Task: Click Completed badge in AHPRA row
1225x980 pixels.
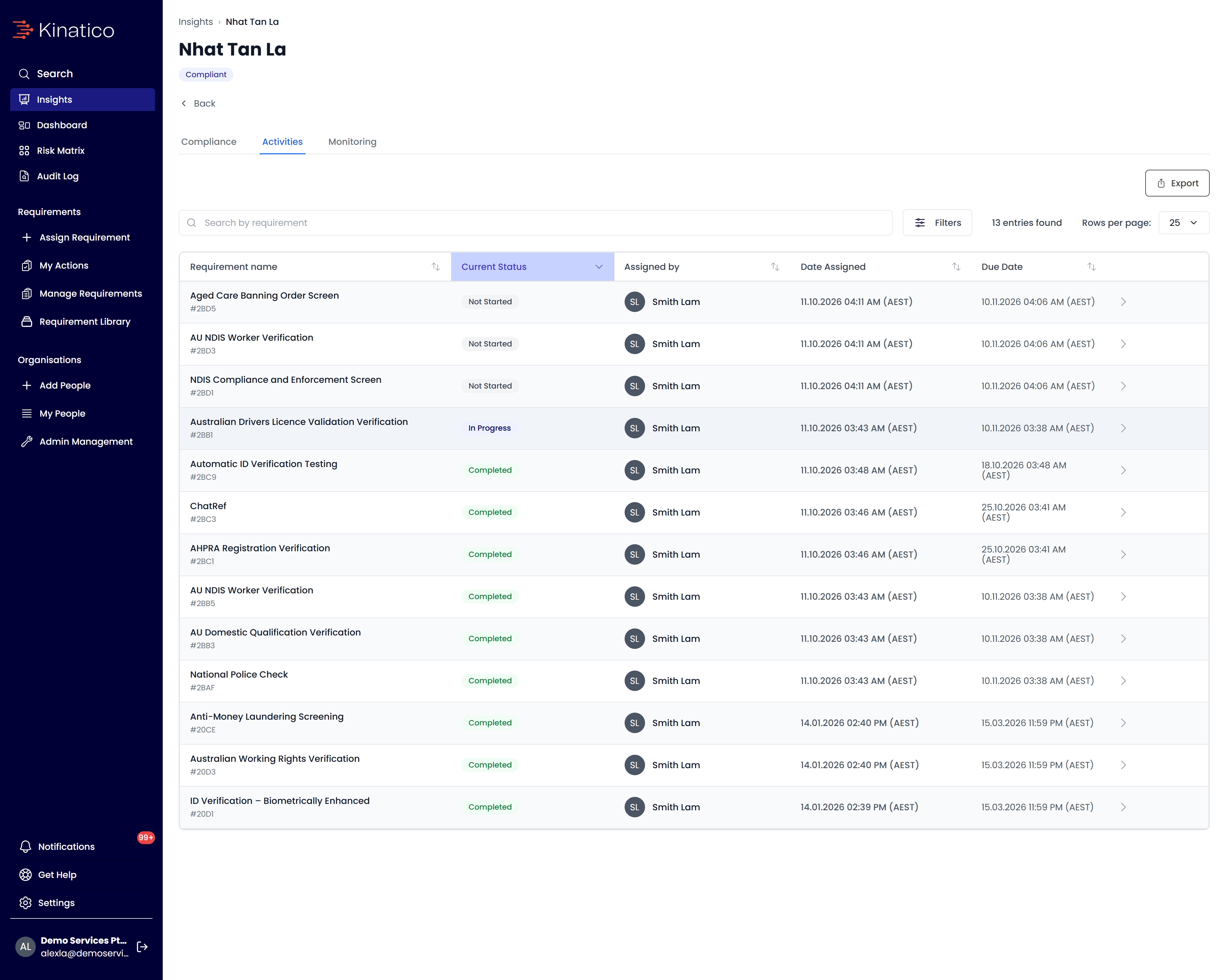Action: coord(490,554)
